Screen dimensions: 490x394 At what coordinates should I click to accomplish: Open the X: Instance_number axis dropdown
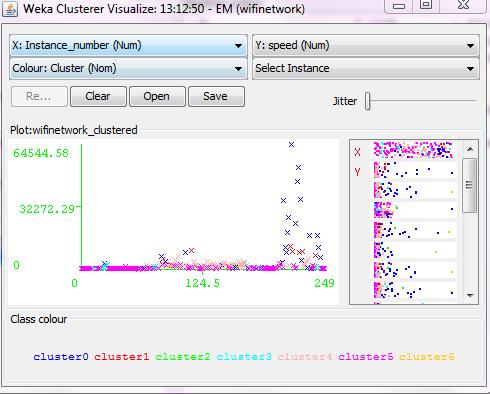point(128,45)
